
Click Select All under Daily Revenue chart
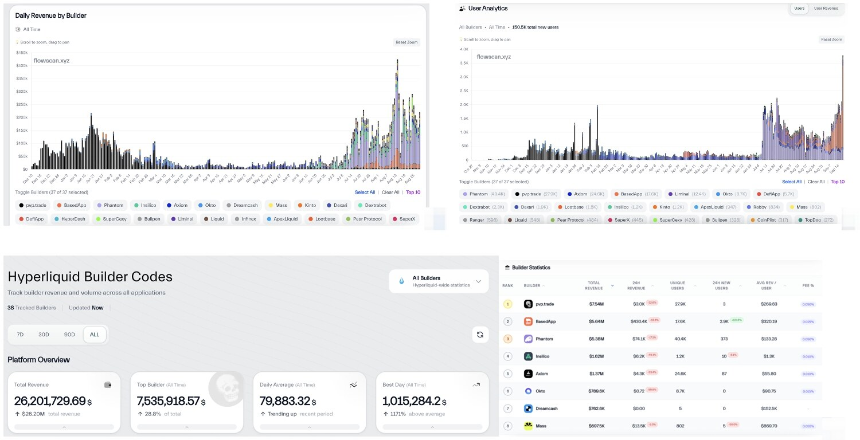click(365, 191)
